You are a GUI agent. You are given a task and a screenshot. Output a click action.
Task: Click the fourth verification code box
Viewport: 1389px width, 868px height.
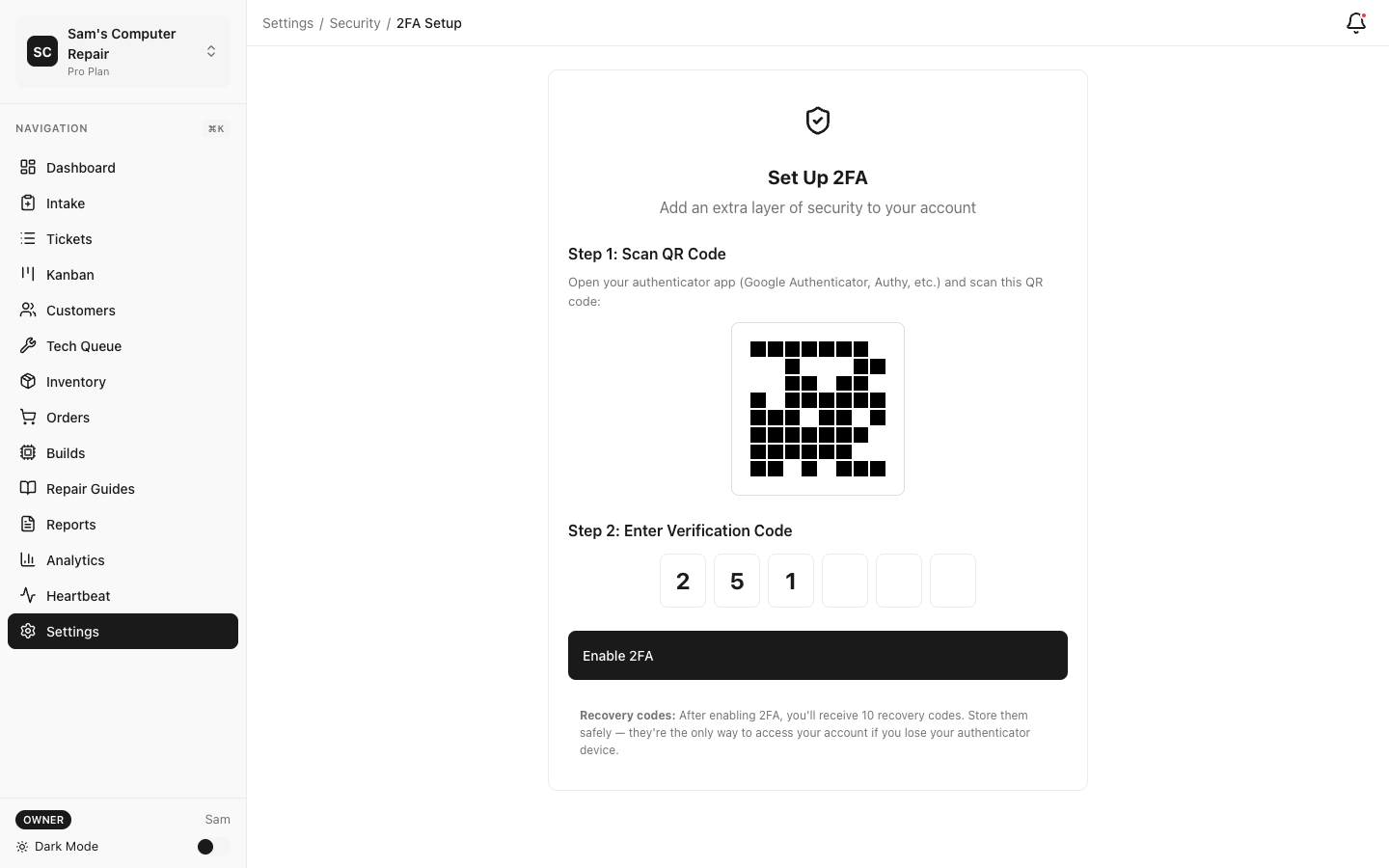pos(845,581)
